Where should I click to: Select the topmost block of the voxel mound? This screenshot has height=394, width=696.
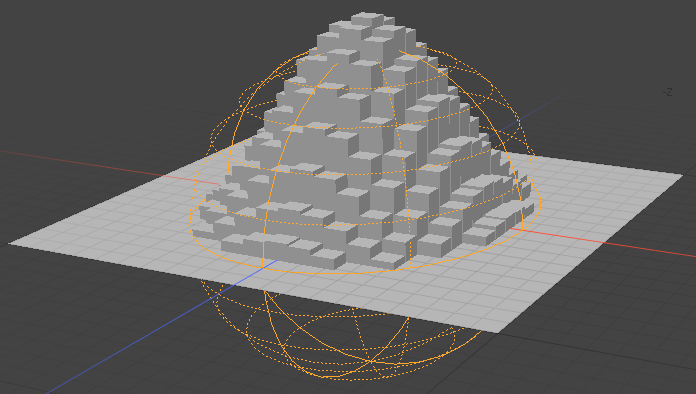click(x=367, y=20)
